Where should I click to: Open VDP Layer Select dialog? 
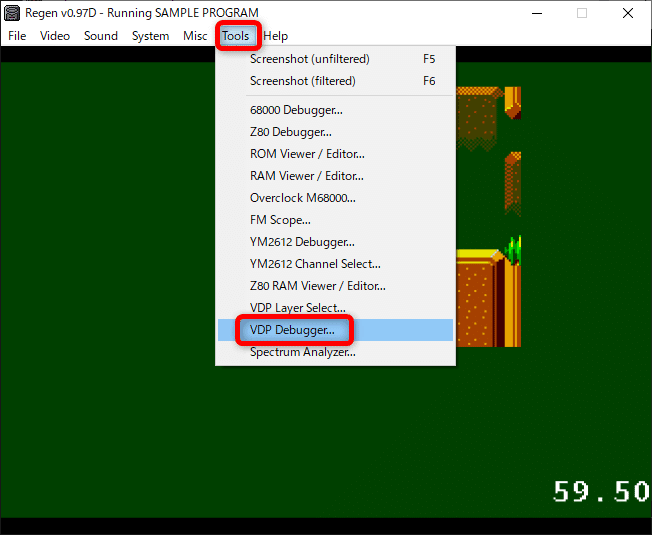pyautogui.click(x=335, y=308)
